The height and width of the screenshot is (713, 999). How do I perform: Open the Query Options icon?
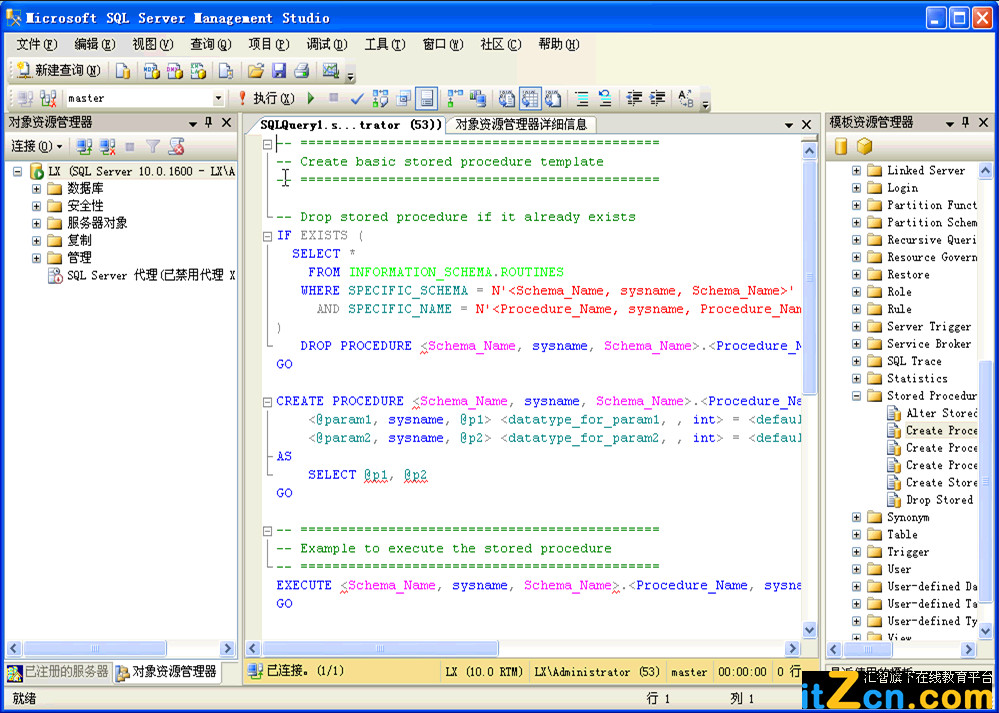403,98
